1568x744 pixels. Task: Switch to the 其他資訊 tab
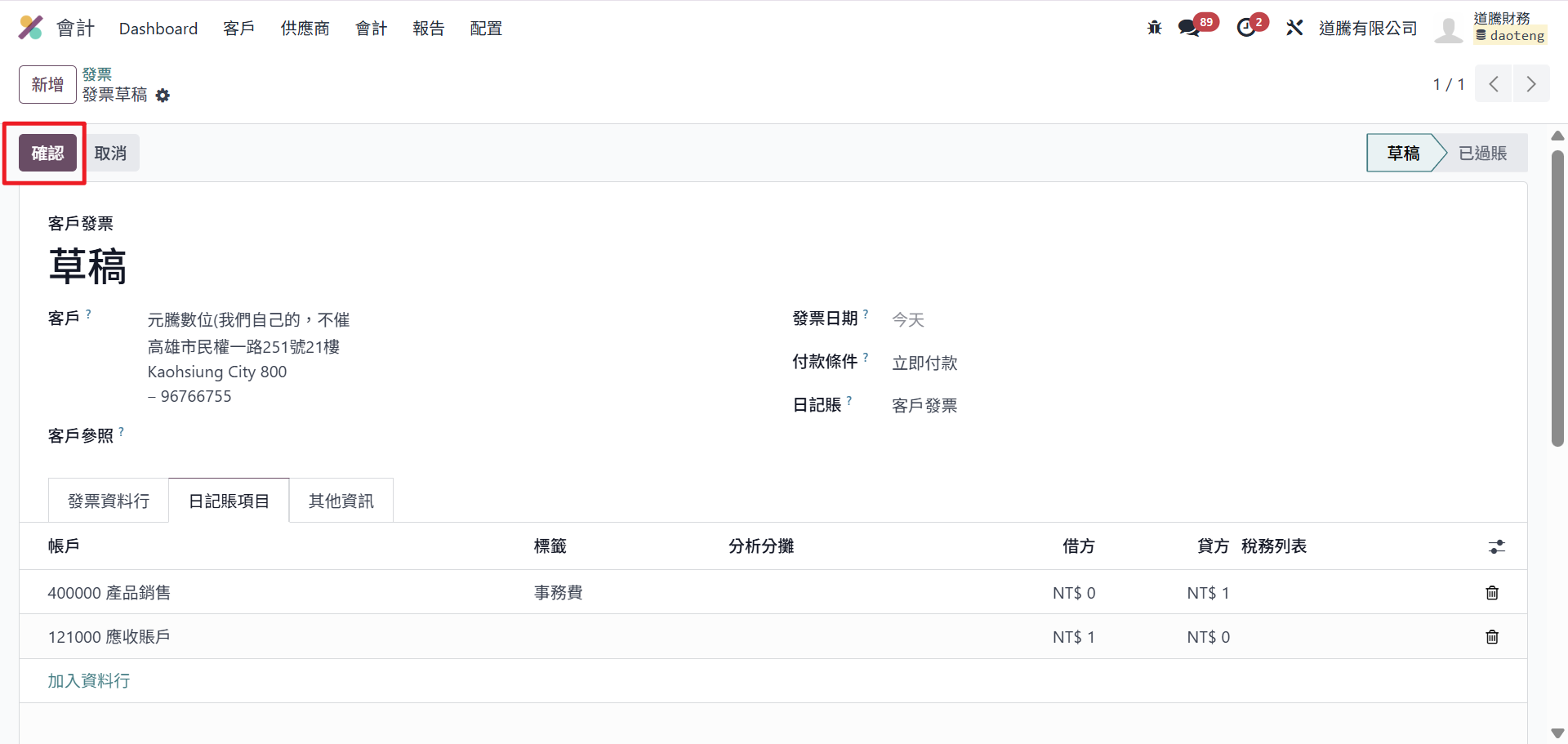(341, 501)
